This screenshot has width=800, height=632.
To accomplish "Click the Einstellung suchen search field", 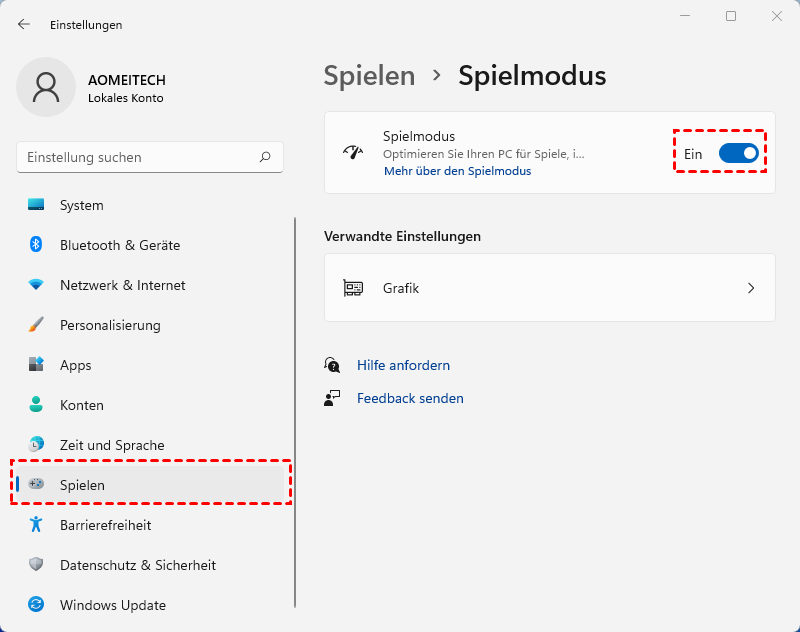I will 140,157.
